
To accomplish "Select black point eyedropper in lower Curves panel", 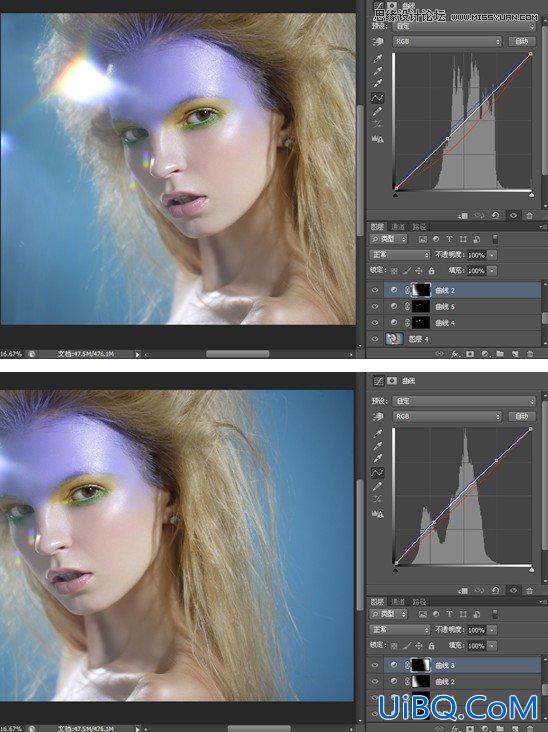I will pyautogui.click(x=377, y=433).
